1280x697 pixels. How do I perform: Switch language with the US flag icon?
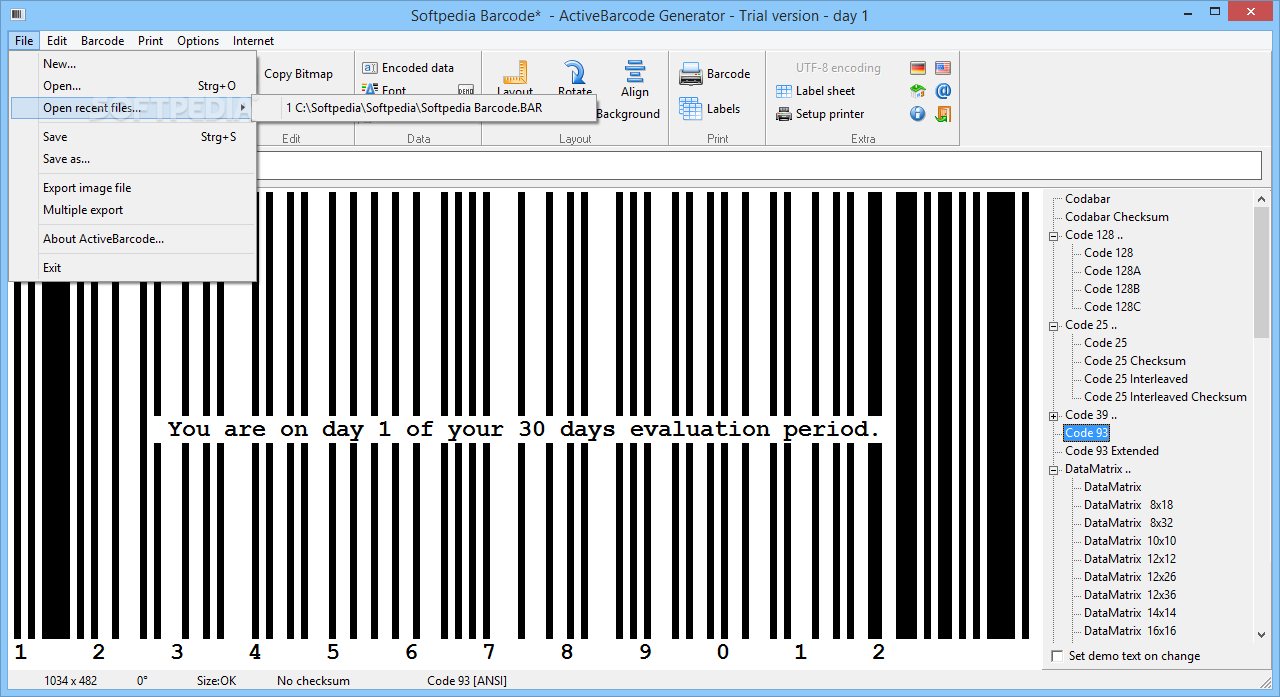coord(943,68)
